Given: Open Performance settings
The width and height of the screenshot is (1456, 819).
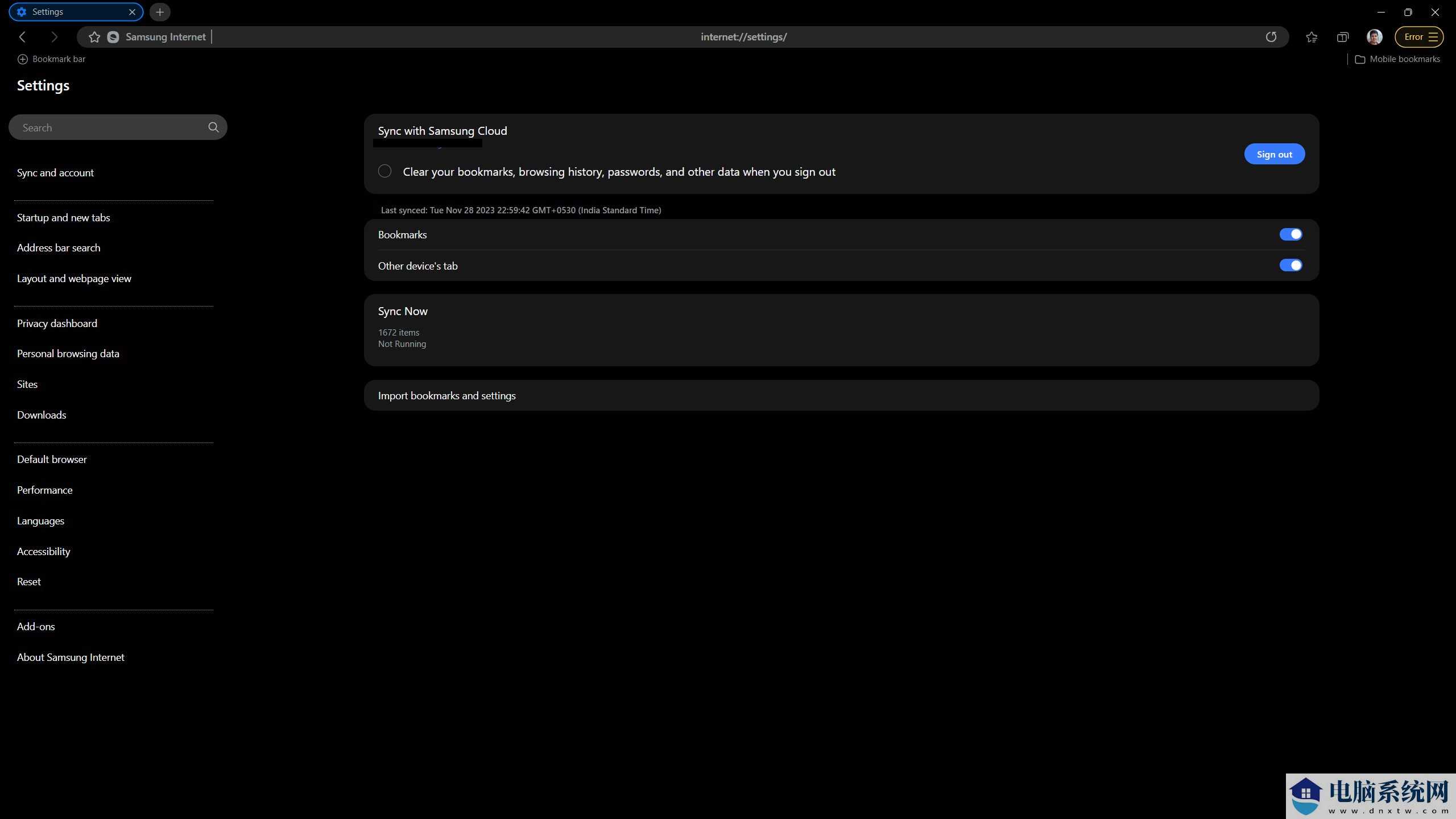Looking at the screenshot, I should pos(44,490).
